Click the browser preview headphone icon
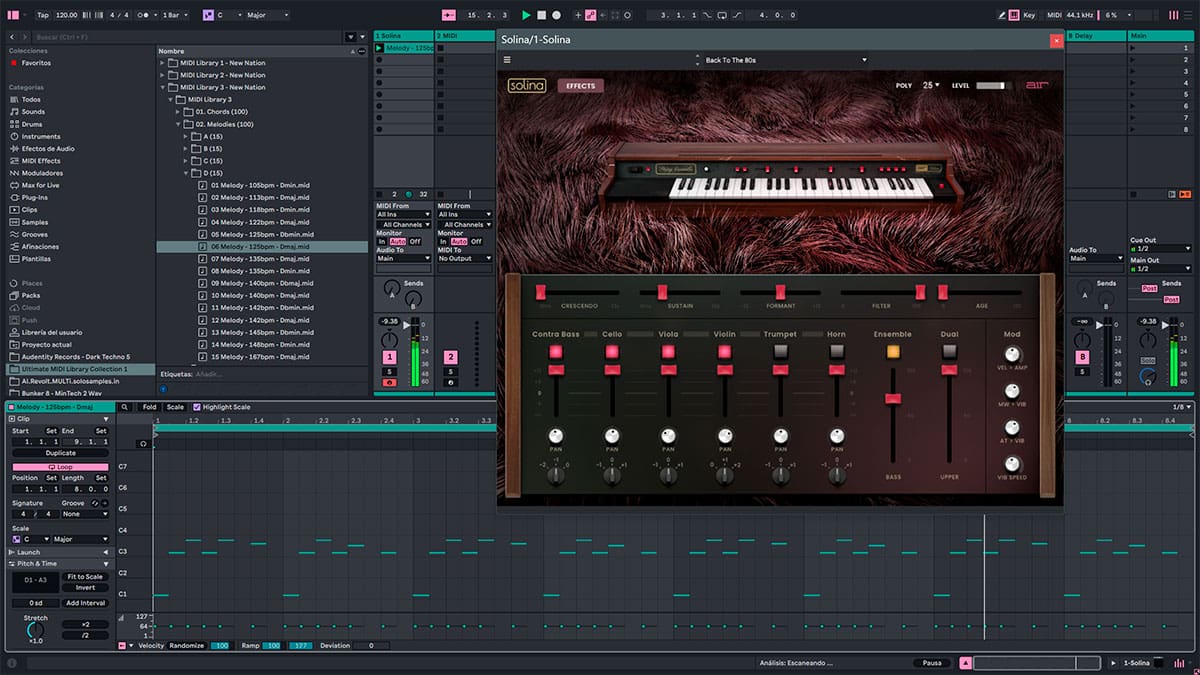Viewport: 1200px width, 675px height. [x=163, y=389]
